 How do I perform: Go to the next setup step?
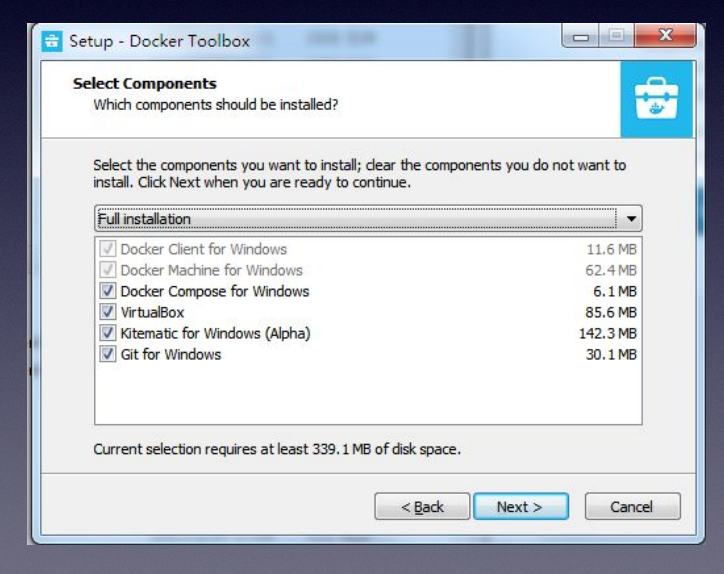coord(521,507)
